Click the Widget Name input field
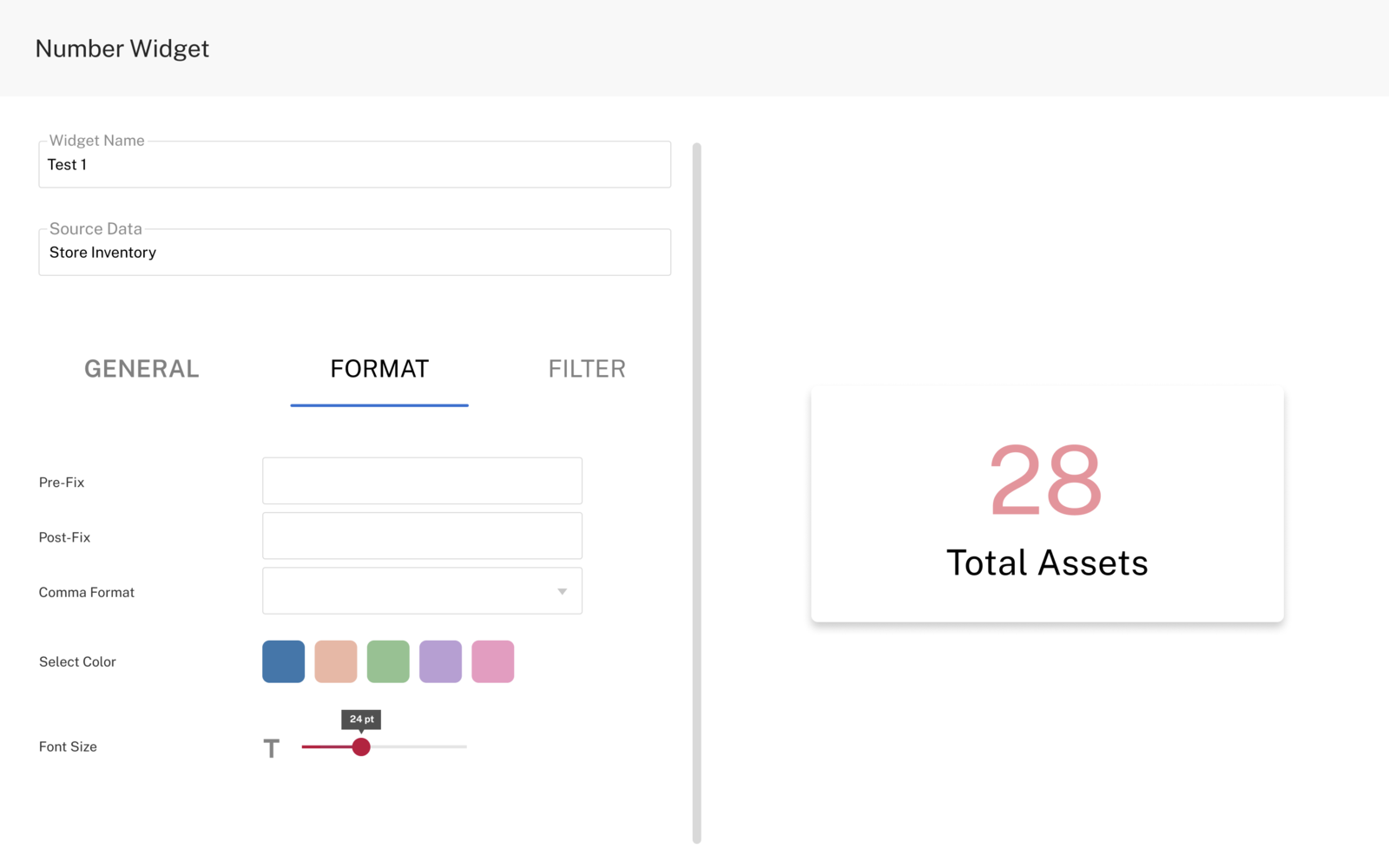This screenshot has height=868, width=1389. [x=354, y=165]
